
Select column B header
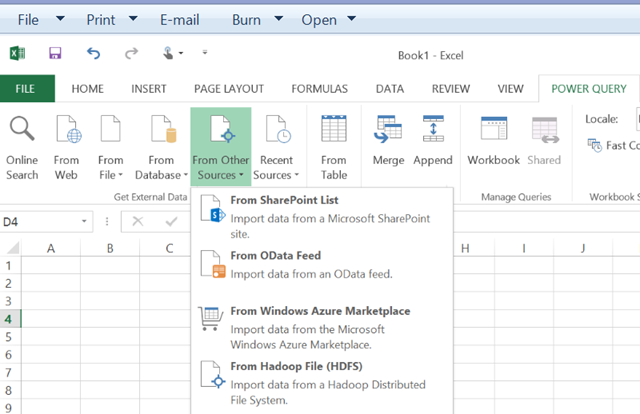pyautogui.click(x=110, y=248)
